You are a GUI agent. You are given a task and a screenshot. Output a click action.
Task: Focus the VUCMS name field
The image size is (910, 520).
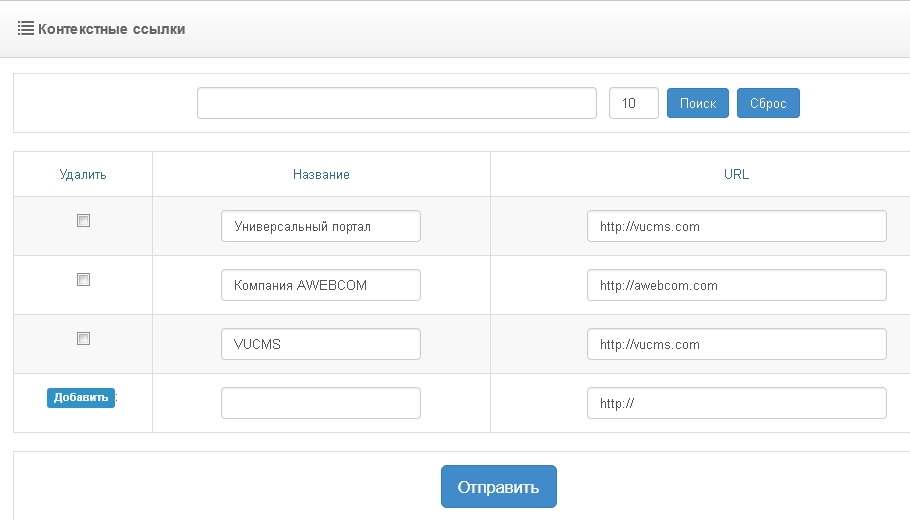320,344
